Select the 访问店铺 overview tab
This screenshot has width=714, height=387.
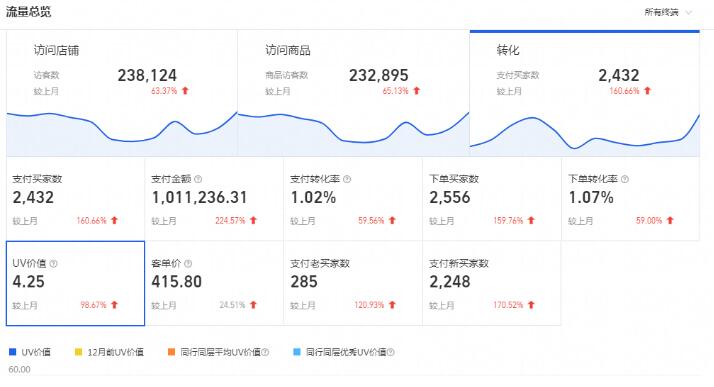pos(122,93)
